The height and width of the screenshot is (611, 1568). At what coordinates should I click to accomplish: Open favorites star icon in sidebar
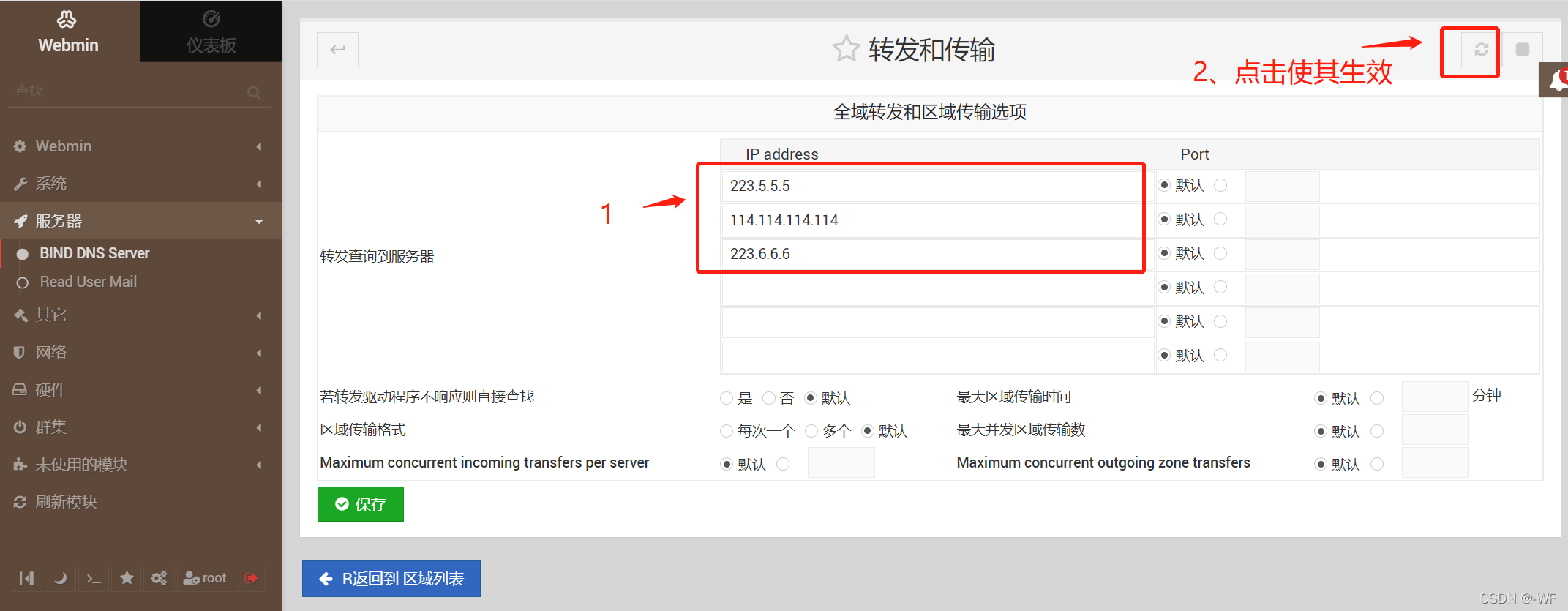point(127,578)
